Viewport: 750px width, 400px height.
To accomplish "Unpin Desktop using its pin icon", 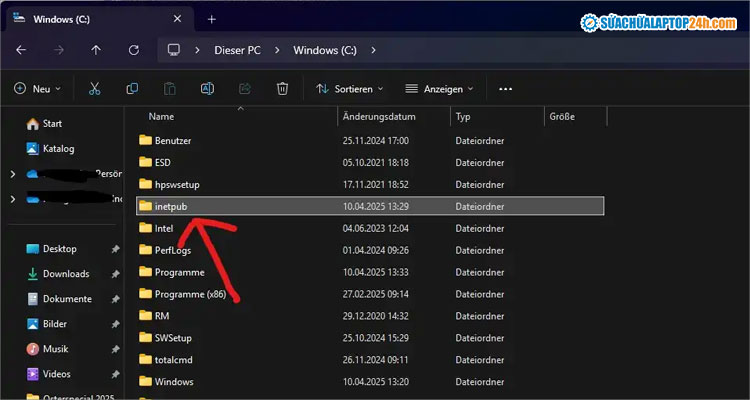I will tap(115, 249).
